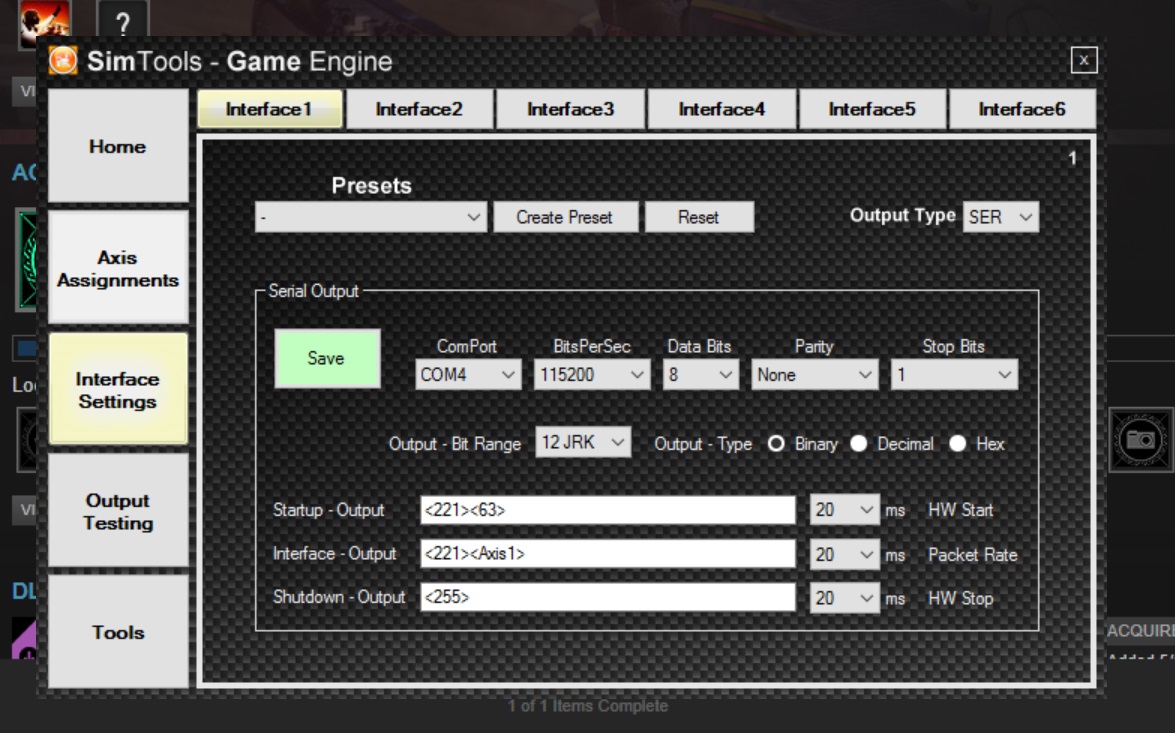Open the Data Bits dropdown
The height and width of the screenshot is (733, 1175).
click(701, 375)
